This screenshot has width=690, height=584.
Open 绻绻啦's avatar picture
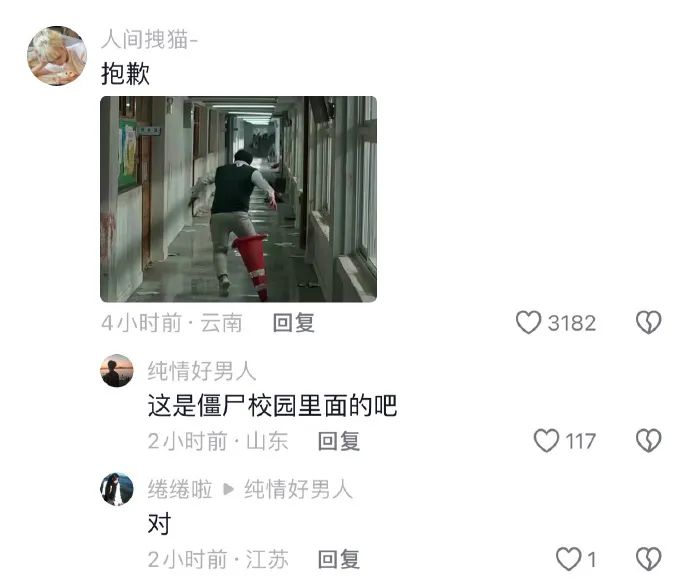pyautogui.click(x=117, y=489)
